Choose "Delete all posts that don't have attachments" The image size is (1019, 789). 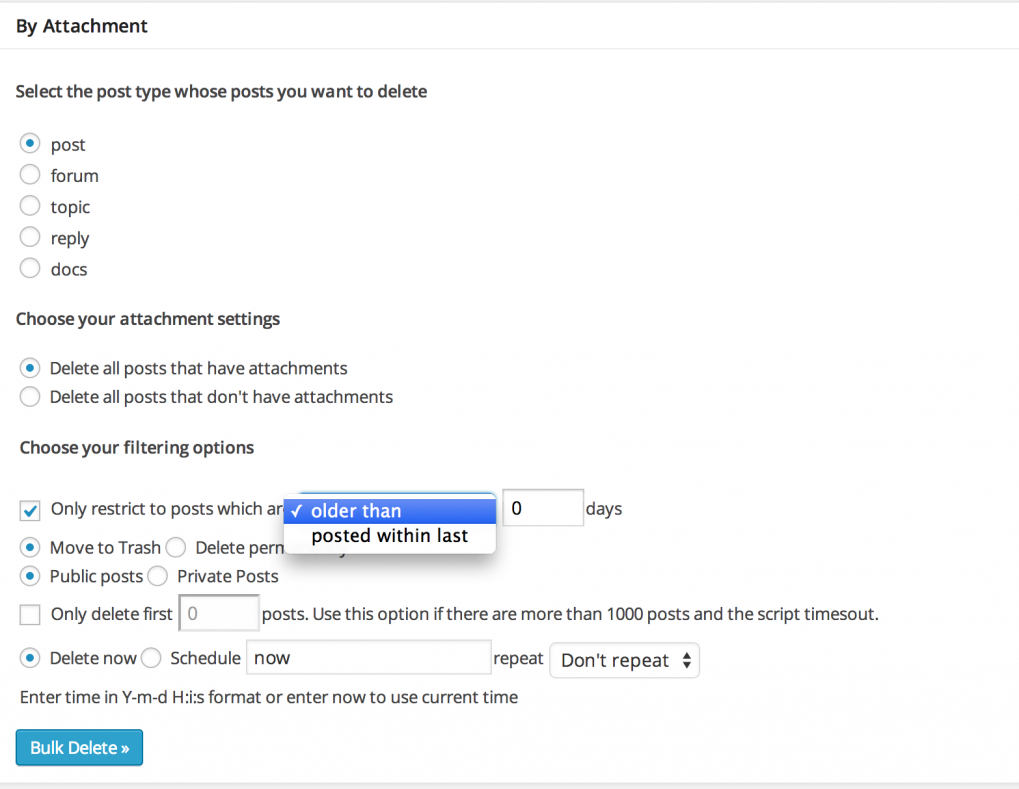pos(29,396)
